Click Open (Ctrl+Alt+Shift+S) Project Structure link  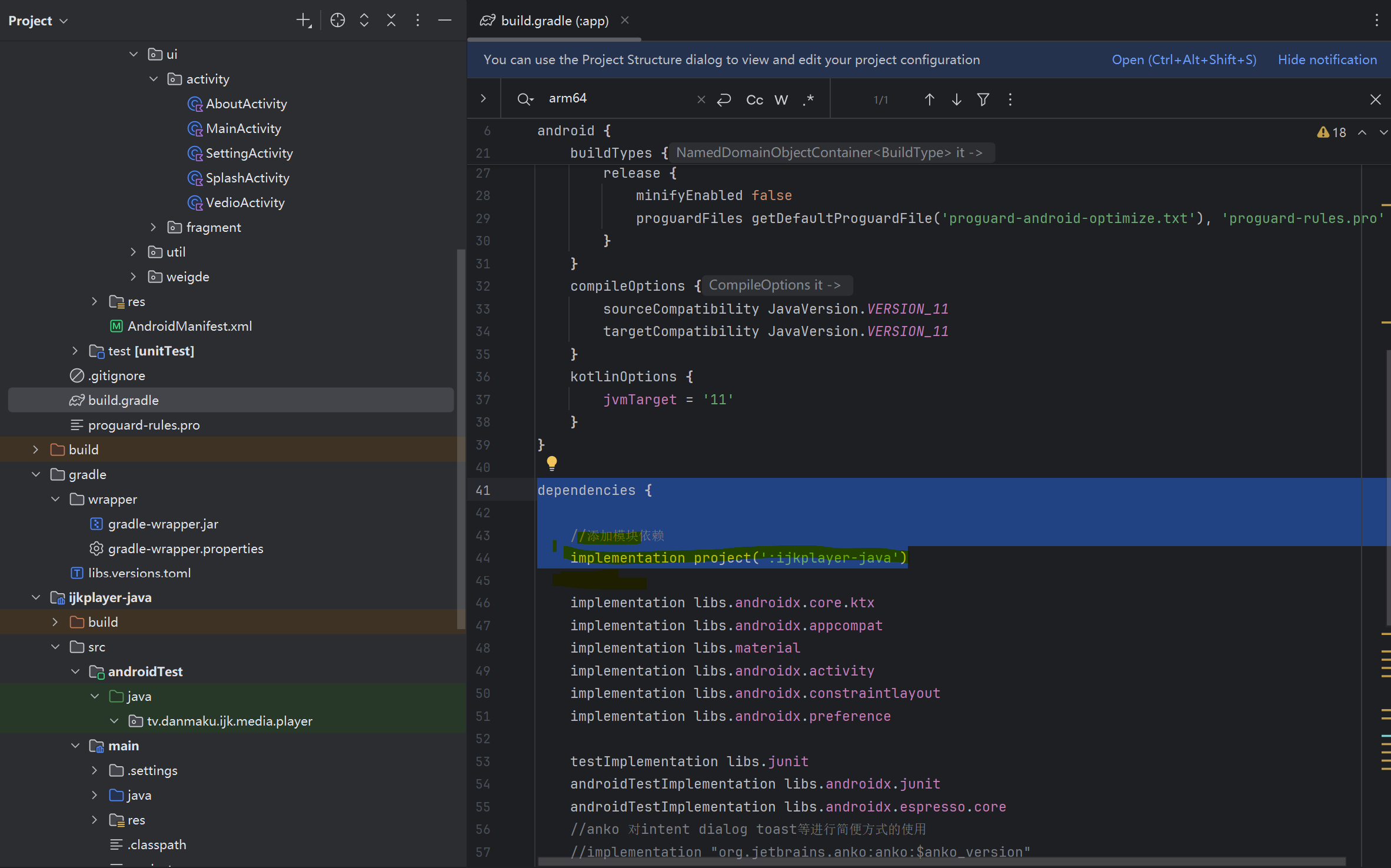coord(1183,59)
